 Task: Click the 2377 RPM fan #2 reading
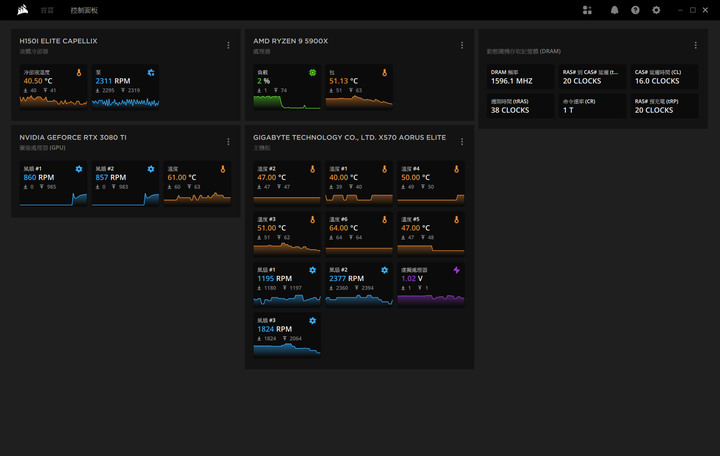(x=347, y=278)
